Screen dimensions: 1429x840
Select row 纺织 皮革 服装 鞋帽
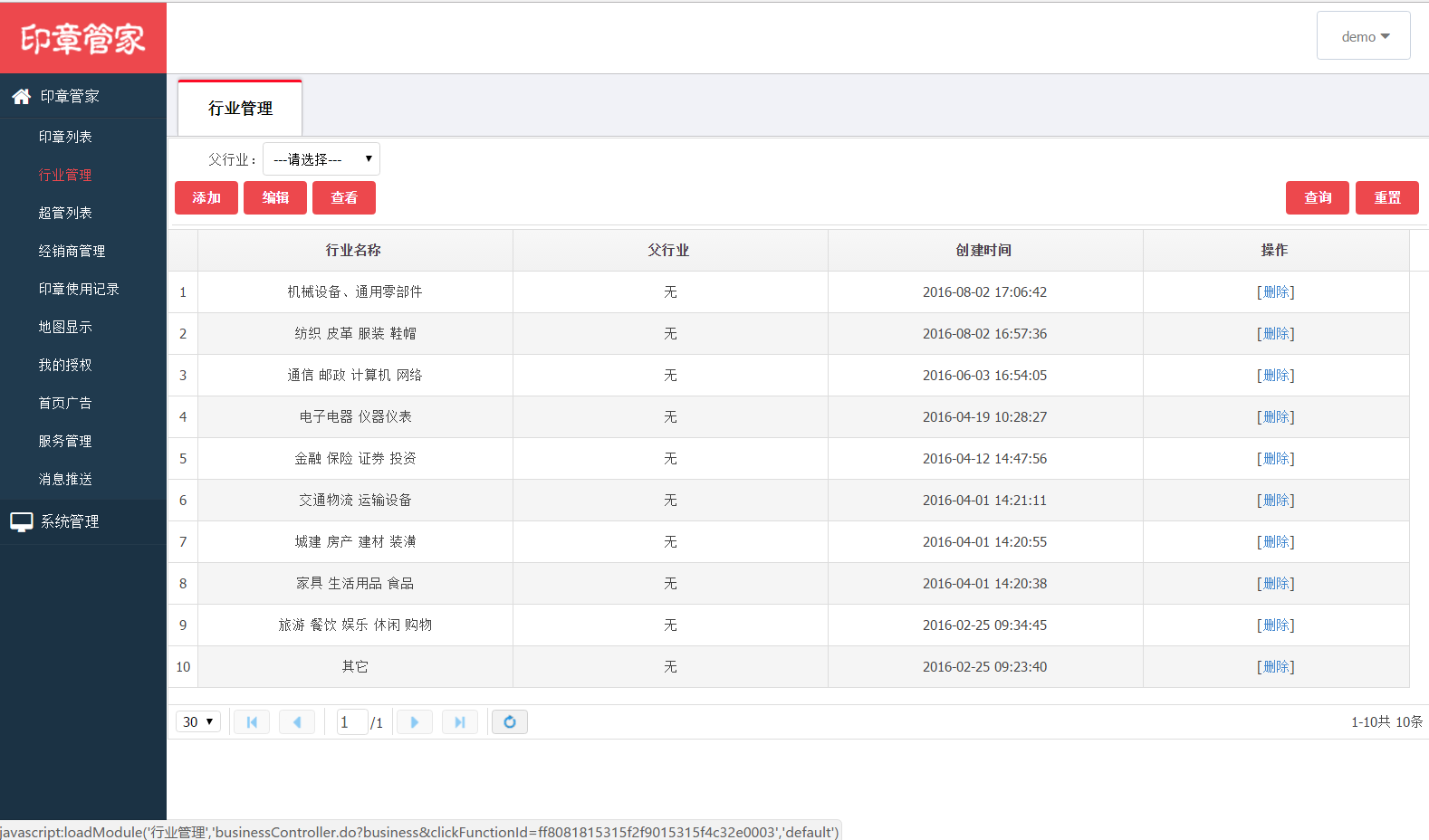(788, 333)
